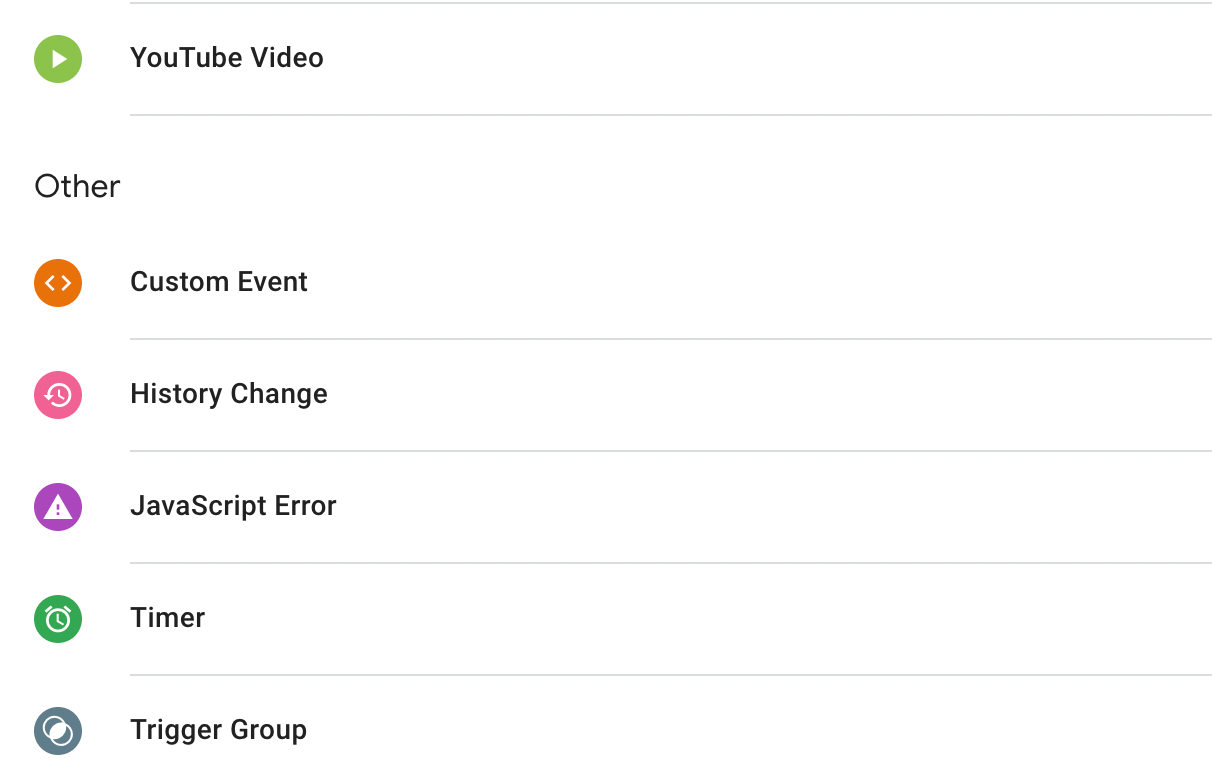1212x778 pixels.
Task: Select the Trigger Group circles icon
Action: click(57, 731)
